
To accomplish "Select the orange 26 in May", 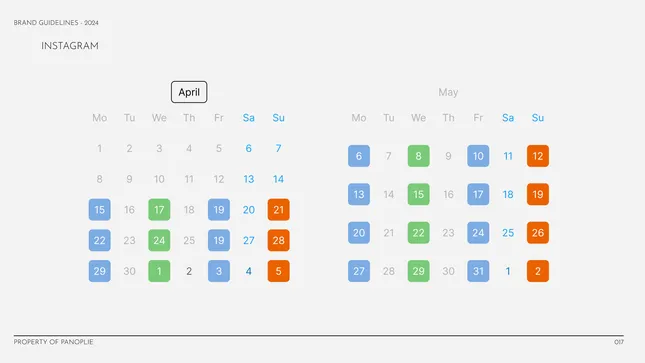I will click(538, 233).
